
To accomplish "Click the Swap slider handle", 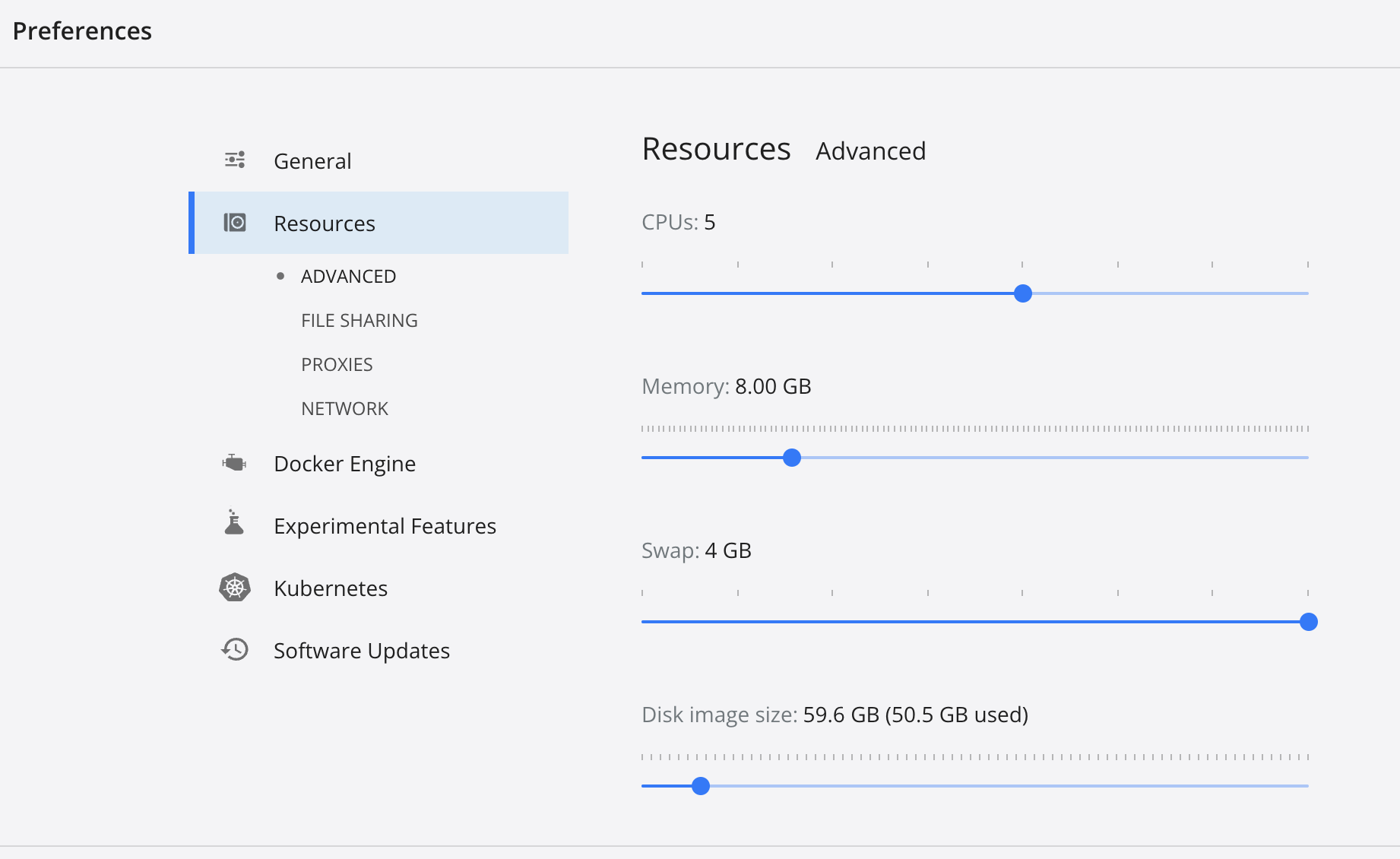I will tap(1309, 622).
